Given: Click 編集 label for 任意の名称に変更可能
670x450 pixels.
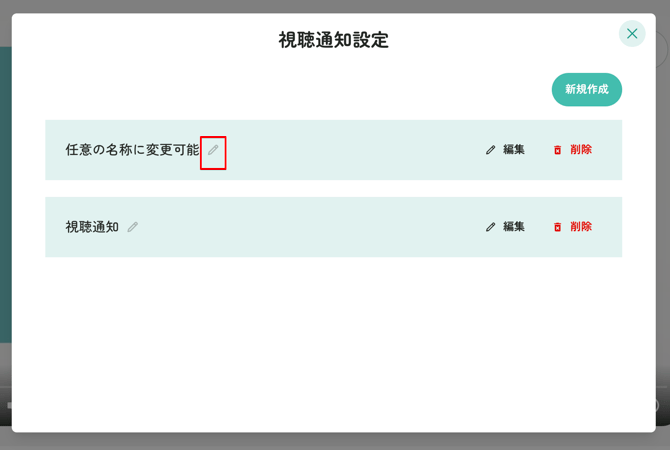Looking at the screenshot, I should (x=514, y=150).
